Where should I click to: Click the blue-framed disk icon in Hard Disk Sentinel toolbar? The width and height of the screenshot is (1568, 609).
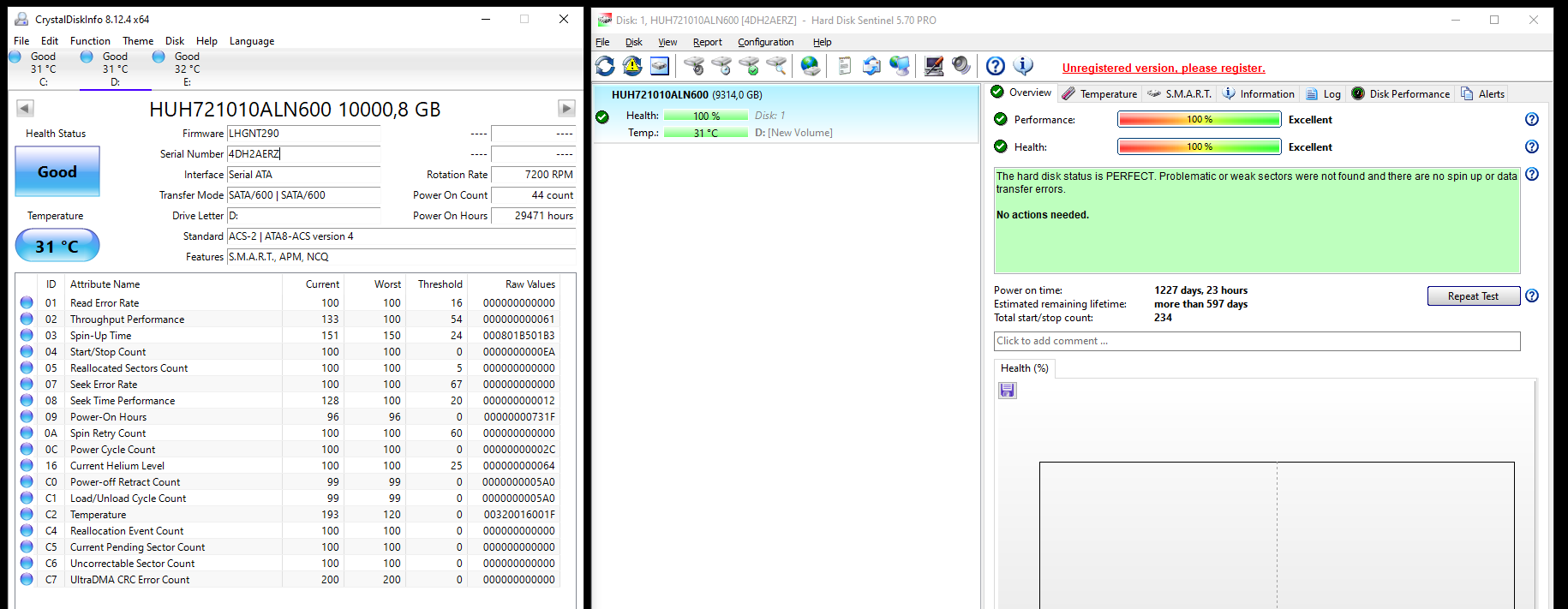[x=660, y=65]
